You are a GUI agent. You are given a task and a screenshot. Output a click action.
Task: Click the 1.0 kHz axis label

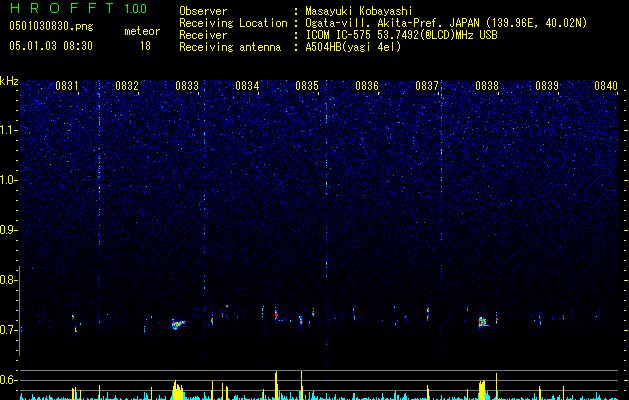(8, 180)
